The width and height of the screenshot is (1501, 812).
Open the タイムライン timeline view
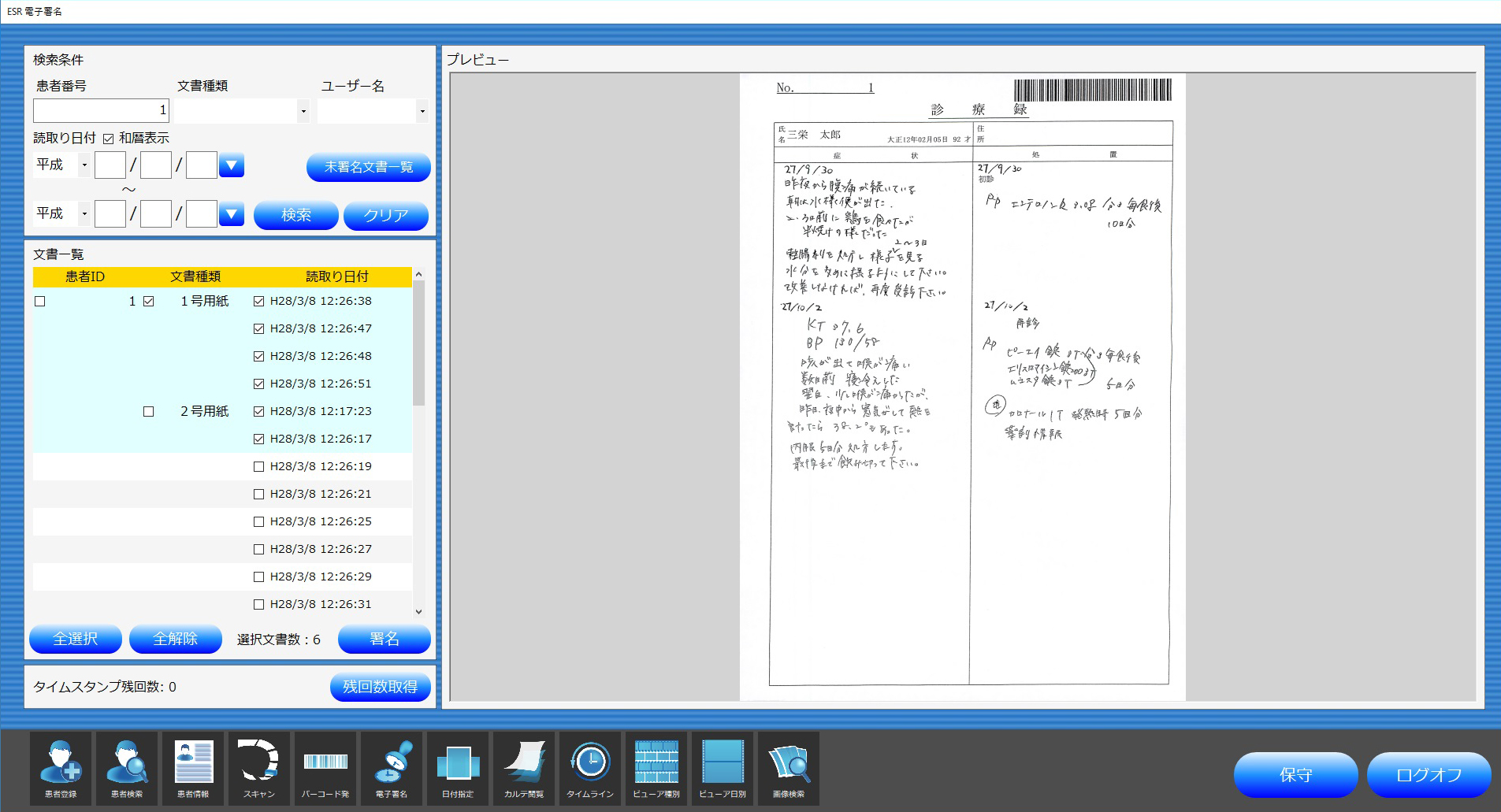(590, 769)
